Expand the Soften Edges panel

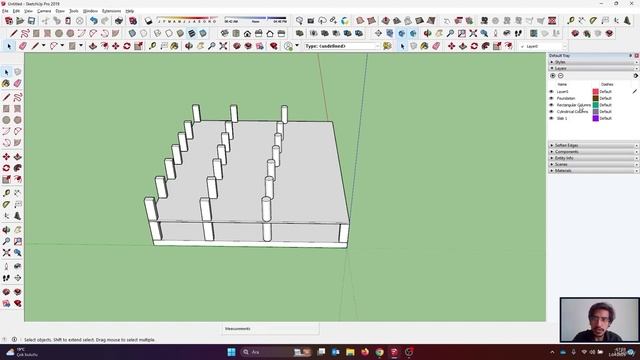(x=593, y=145)
